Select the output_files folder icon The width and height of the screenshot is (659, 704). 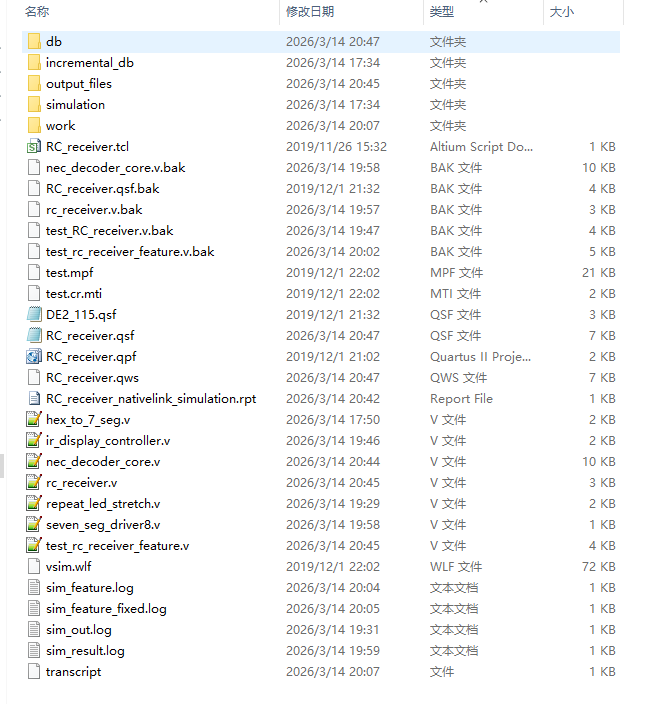pos(34,84)
